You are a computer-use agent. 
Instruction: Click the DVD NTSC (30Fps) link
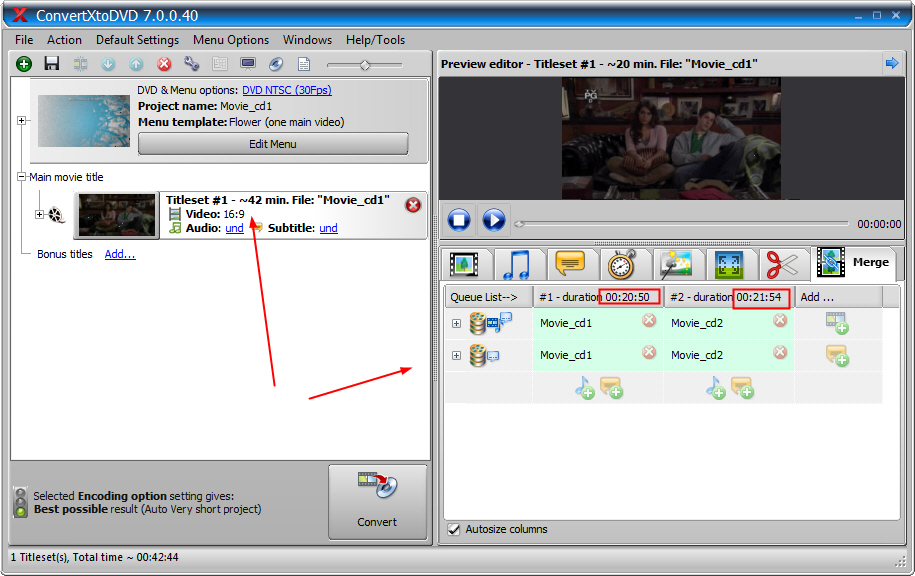click(287, 90)
